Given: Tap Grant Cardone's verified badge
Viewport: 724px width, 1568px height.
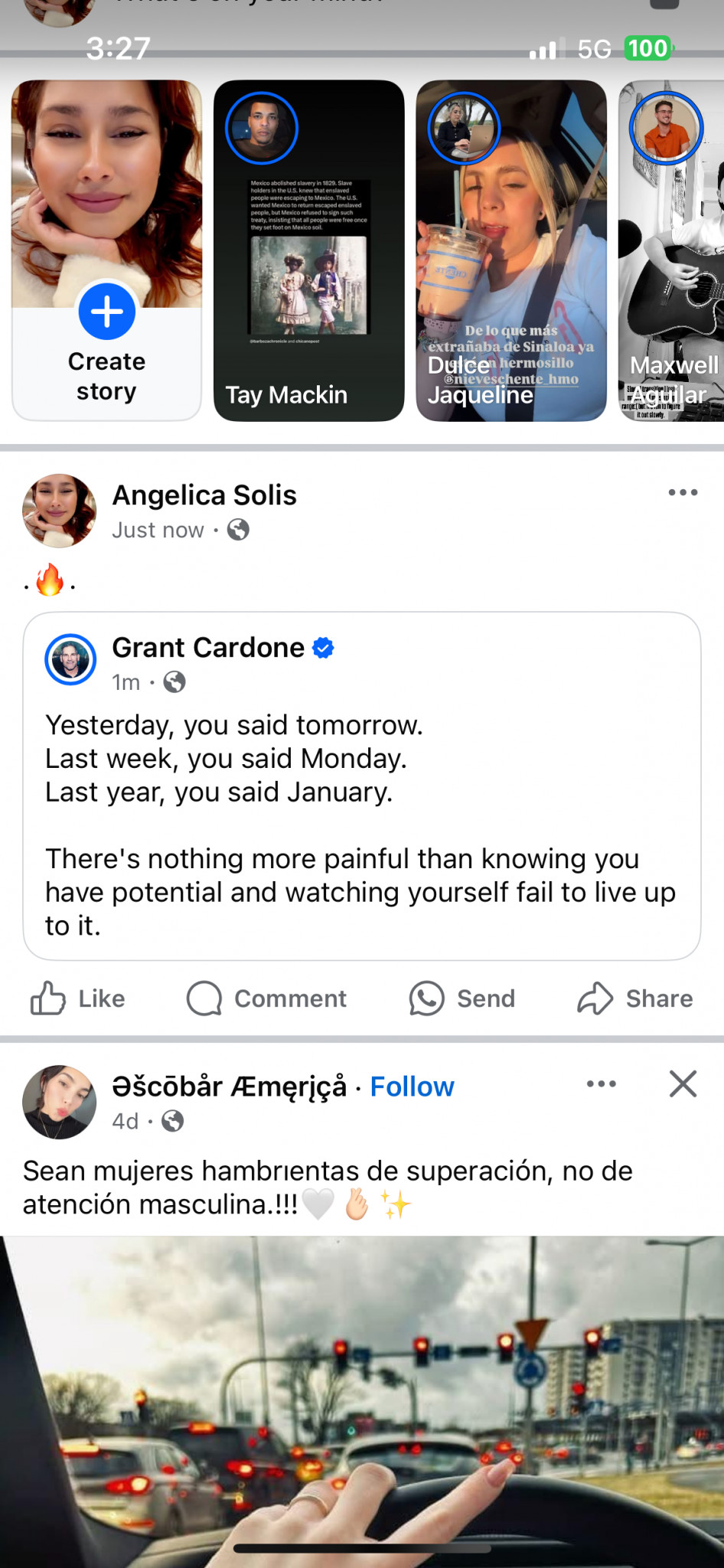Looking at the screenshot, I should [324, 648].
